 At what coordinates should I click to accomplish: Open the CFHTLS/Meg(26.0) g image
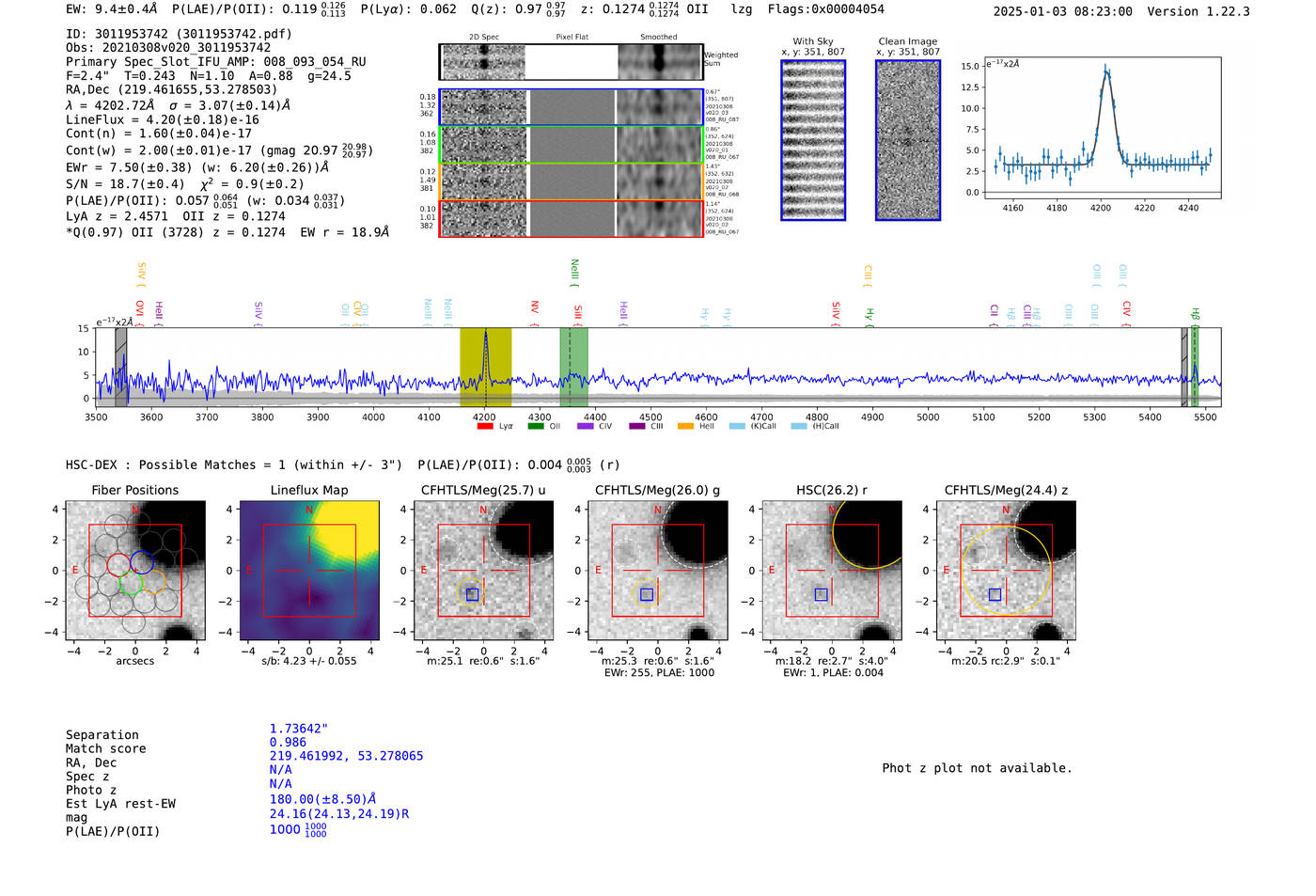coord(658,571)
